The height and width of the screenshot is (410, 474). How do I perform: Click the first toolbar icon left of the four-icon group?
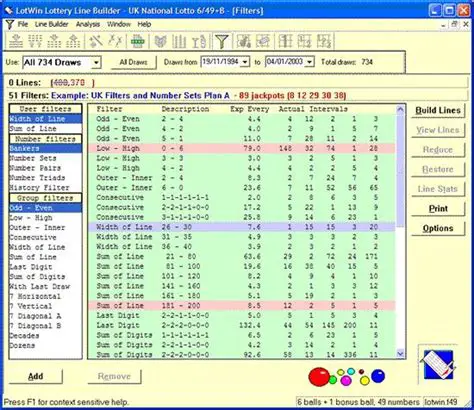(x=16, y=41)
